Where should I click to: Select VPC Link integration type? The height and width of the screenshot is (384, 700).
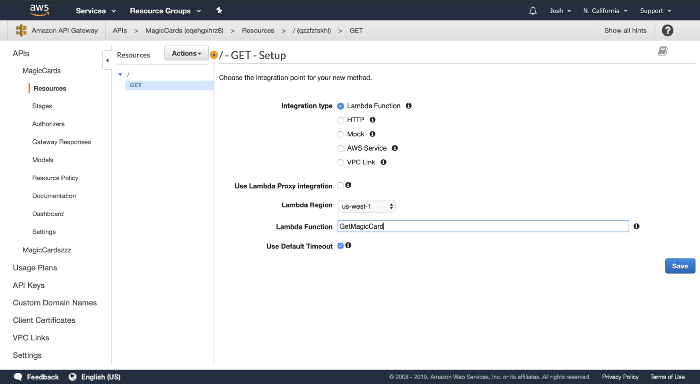pyautogui.click(x=341, y=163)
